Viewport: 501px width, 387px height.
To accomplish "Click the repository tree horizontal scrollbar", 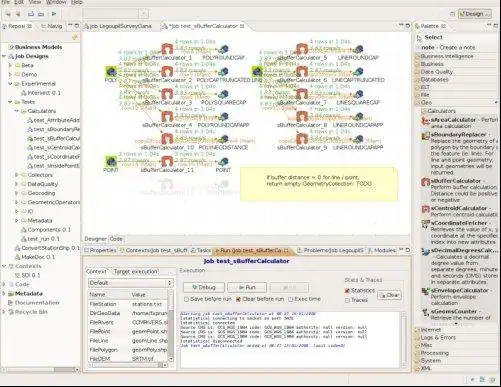I will point(40,370).
